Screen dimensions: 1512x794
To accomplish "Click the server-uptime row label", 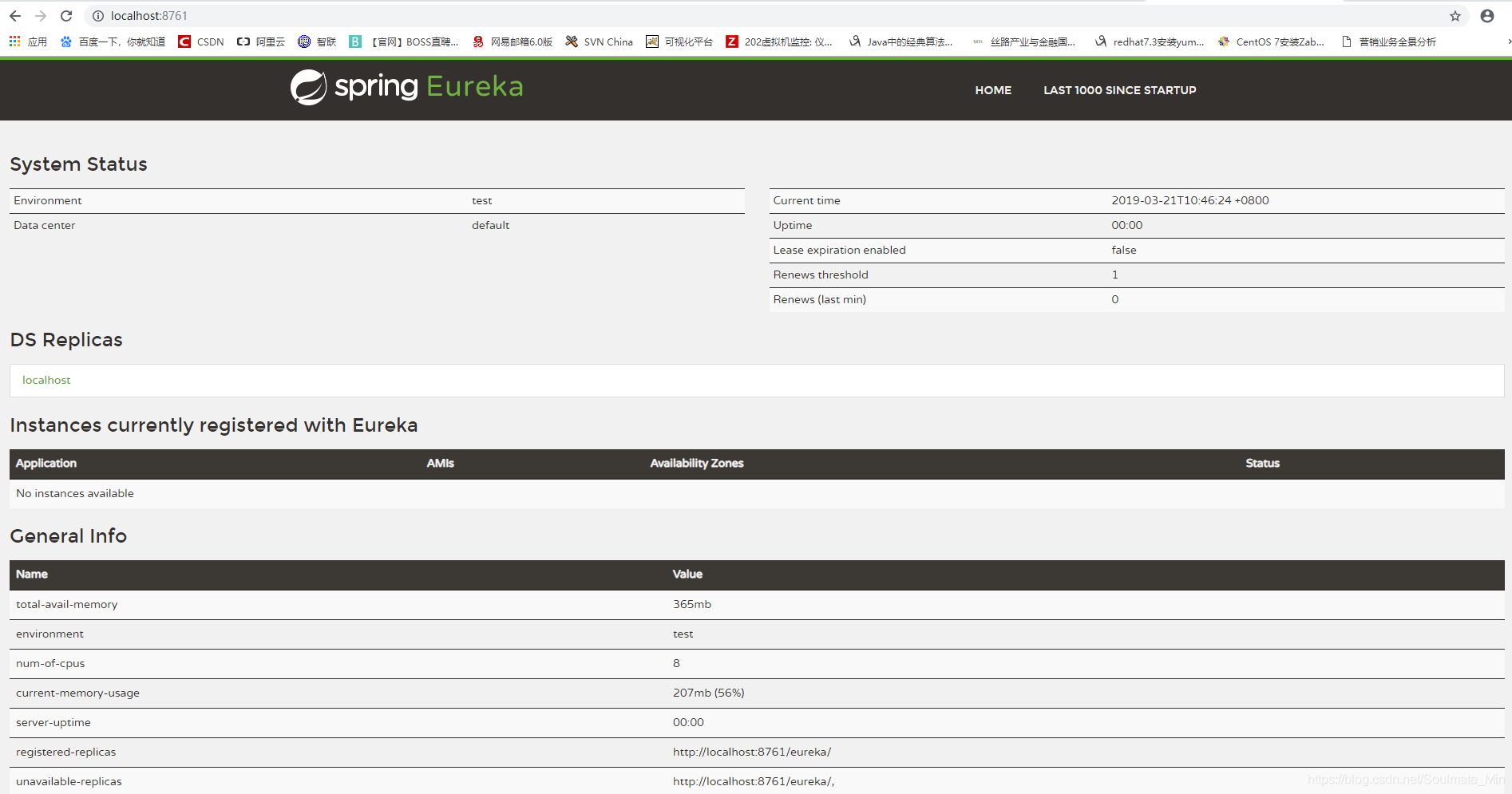I will pos(53,722).
